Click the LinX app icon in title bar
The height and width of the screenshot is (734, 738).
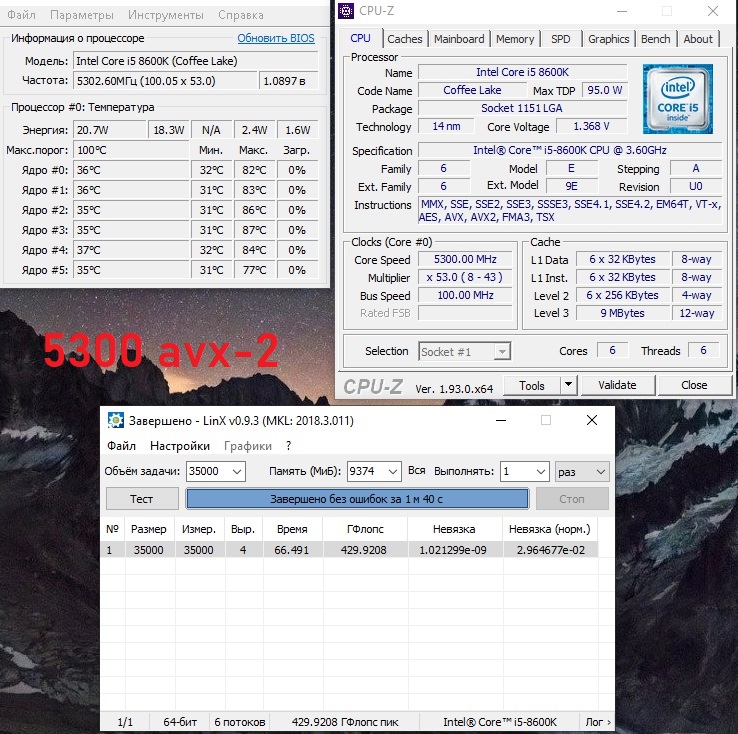pos(115,420)
